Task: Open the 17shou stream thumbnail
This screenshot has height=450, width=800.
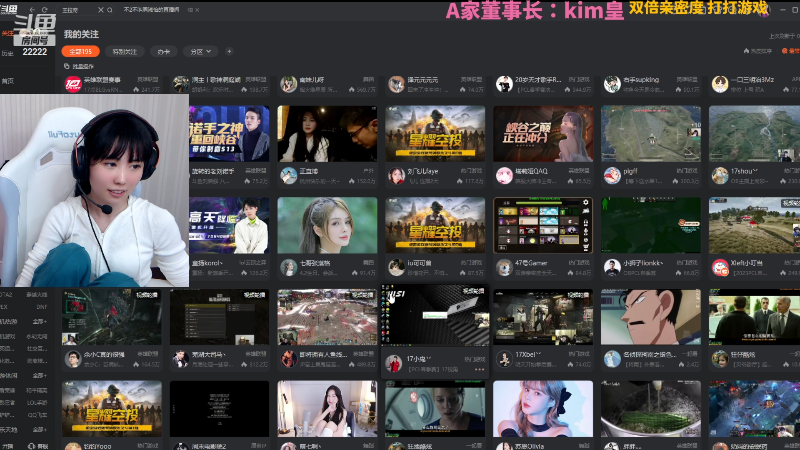Action: 755,134
